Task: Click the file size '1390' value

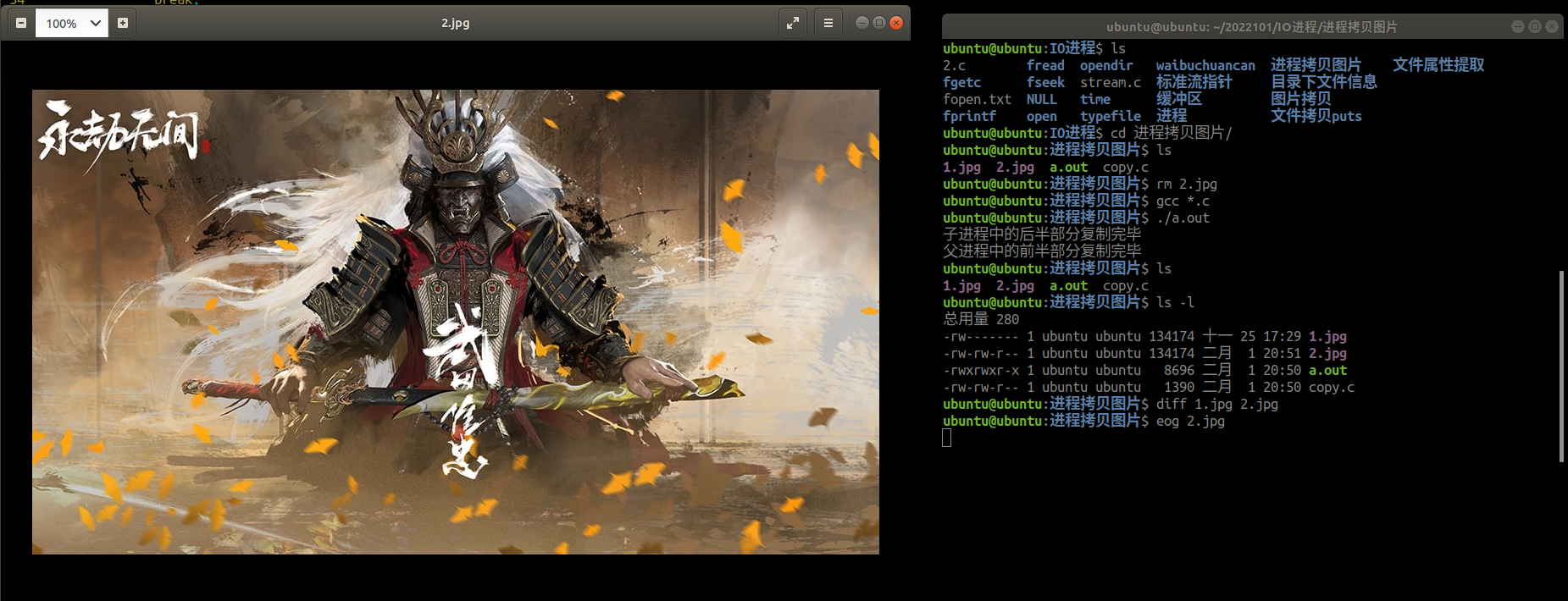Action: tap(1179, 387)
